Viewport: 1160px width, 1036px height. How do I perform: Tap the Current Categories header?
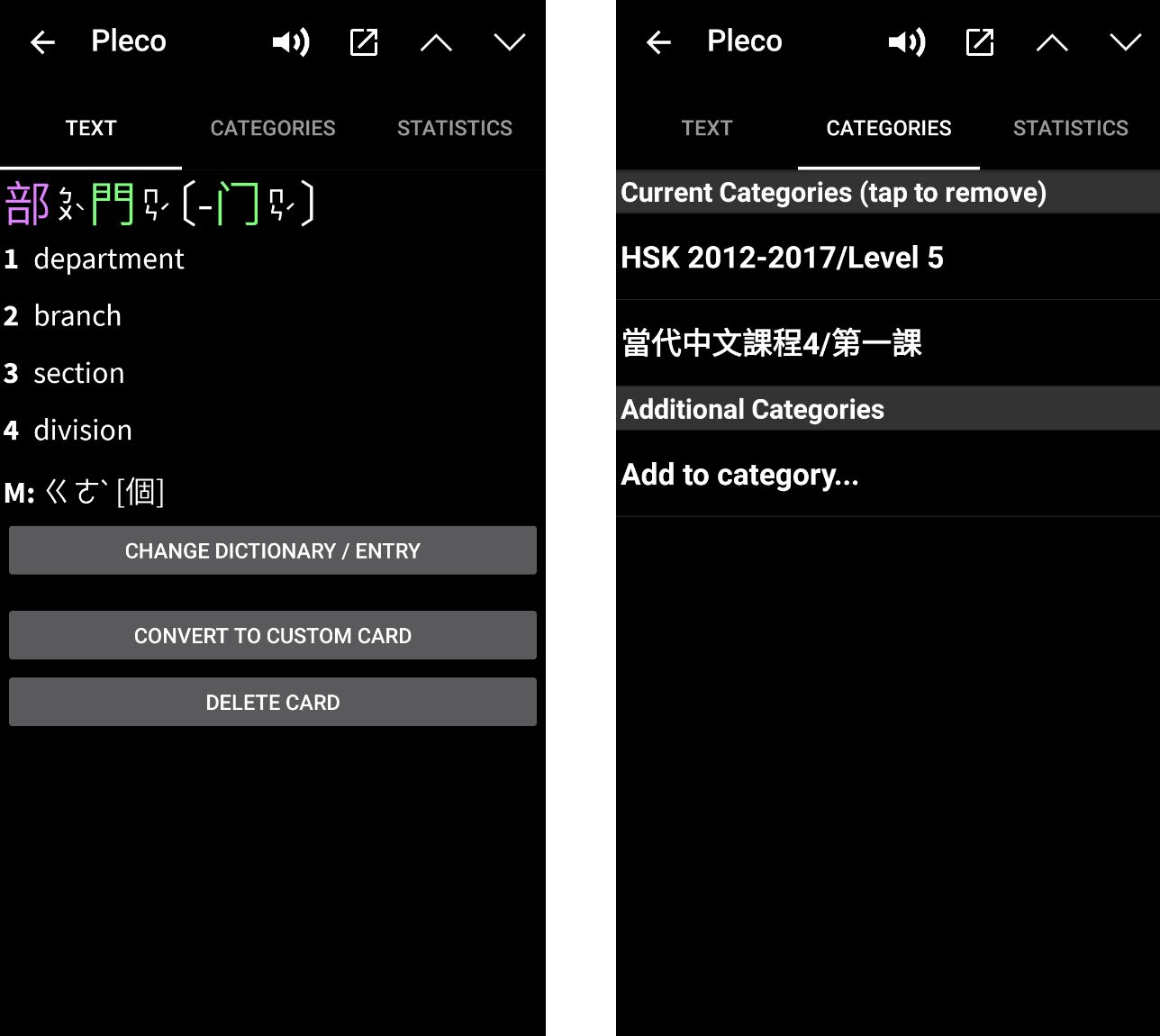pyautogui.click(x=832, y=192)
